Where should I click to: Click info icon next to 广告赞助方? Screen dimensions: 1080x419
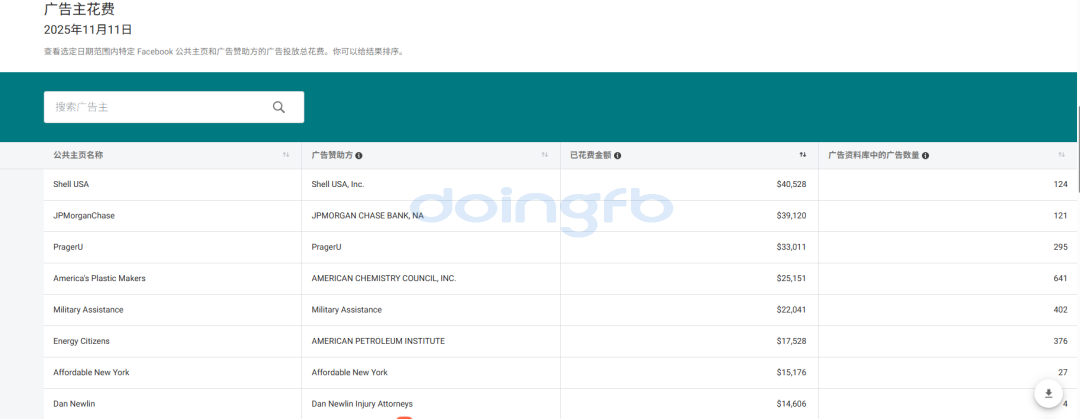pos(359,156)
